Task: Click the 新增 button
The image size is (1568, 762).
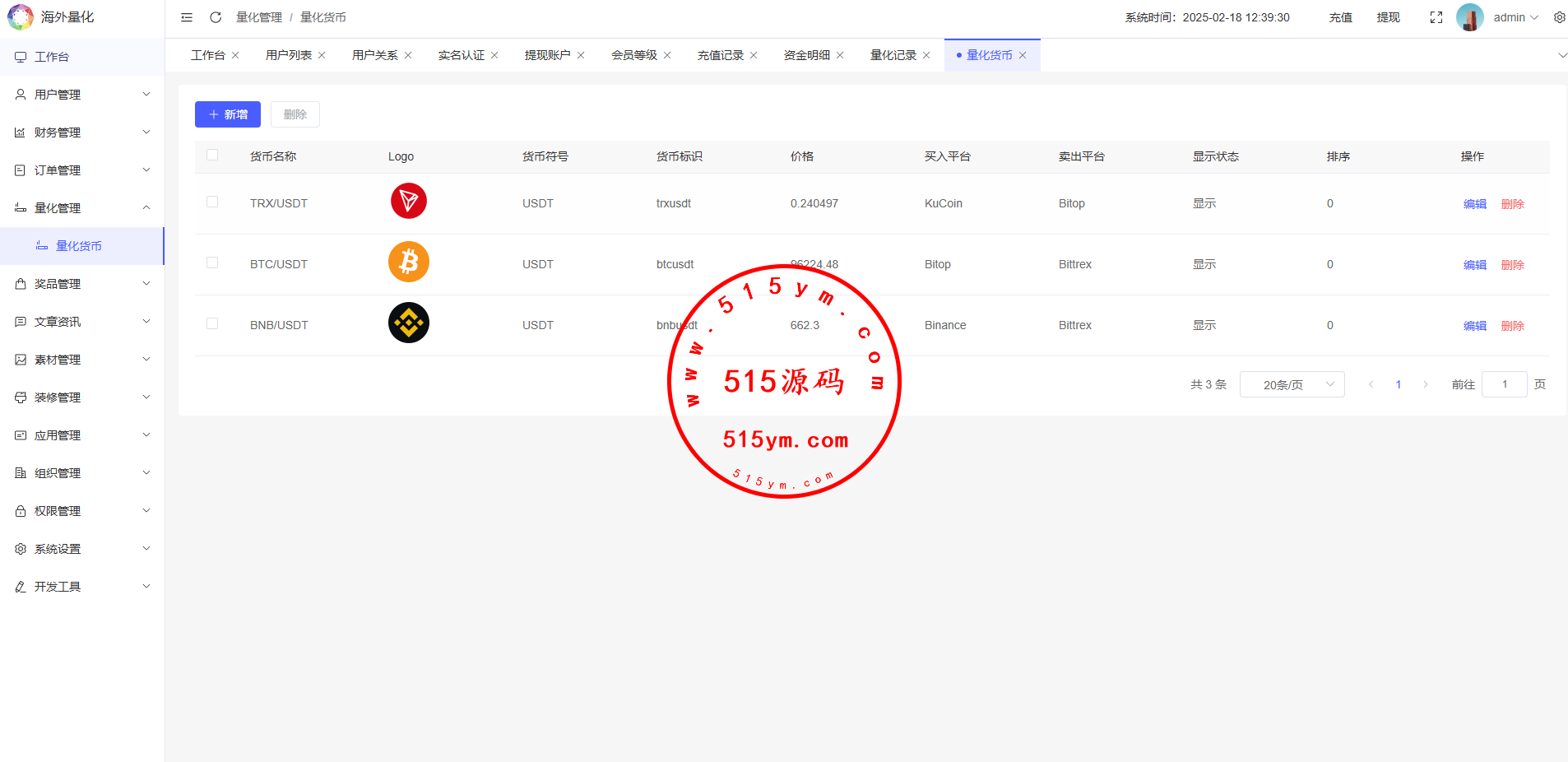Action: 228,114
